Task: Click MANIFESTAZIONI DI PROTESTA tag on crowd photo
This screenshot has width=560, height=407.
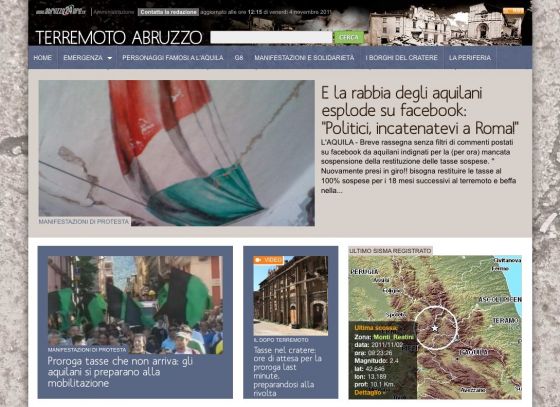Action: pos(87,350)
